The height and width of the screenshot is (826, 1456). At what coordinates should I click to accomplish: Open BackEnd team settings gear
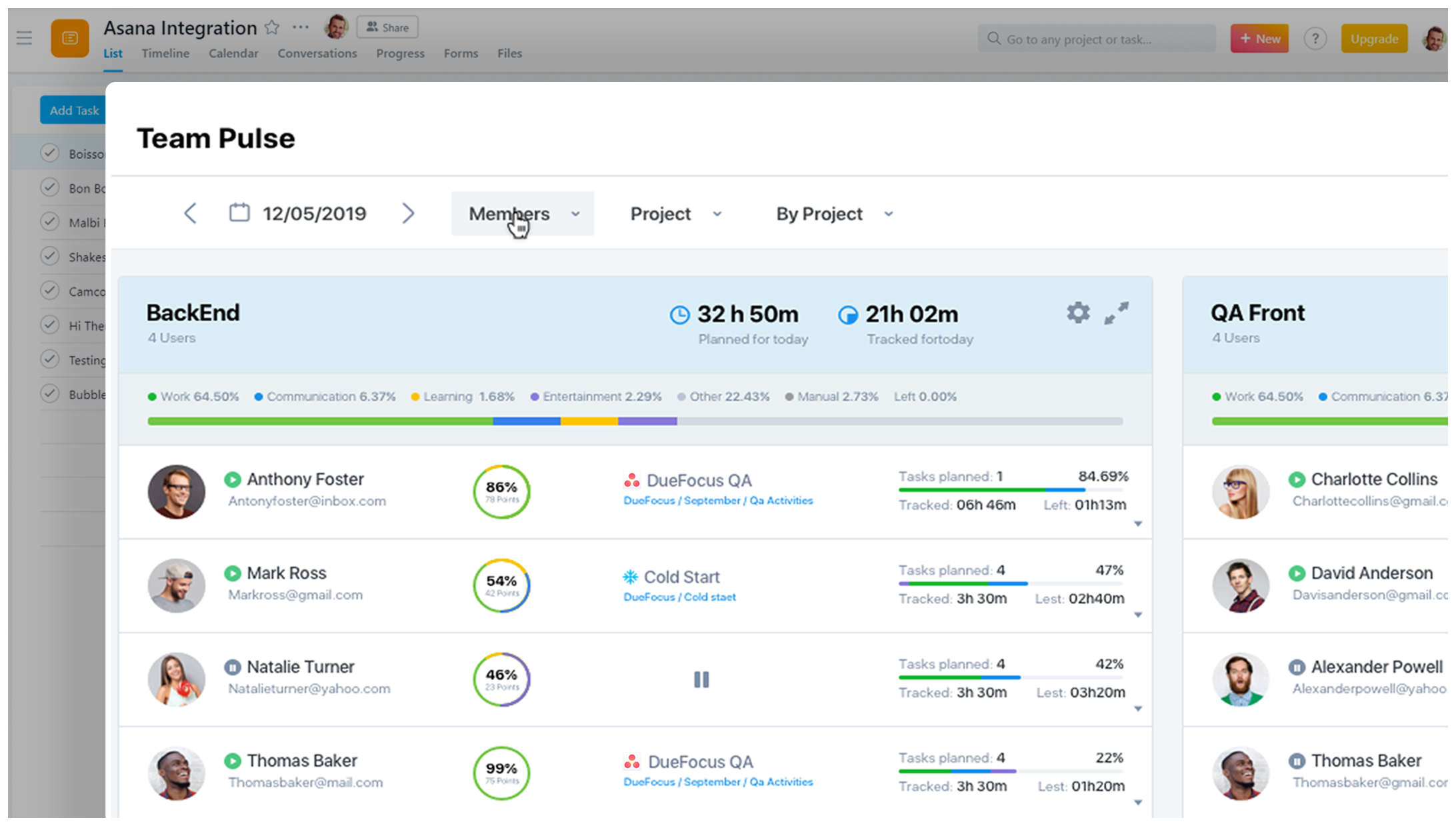(x=1077, y=313)
